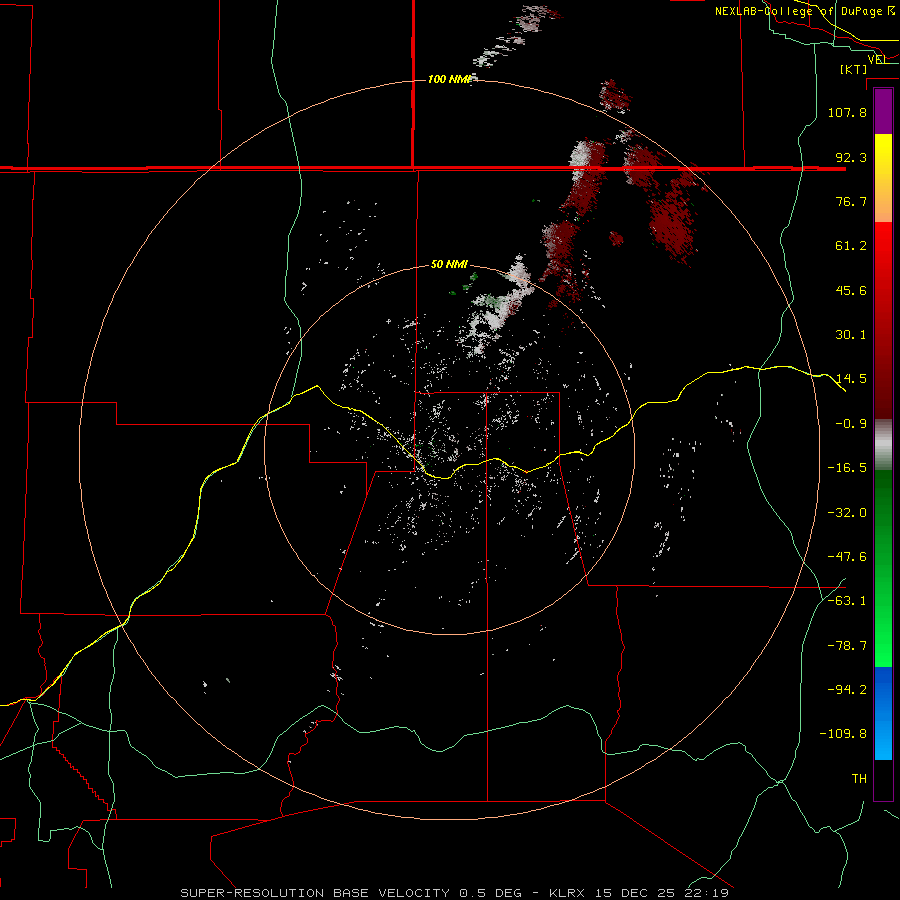The image size is (900, 900).
Task: Click the SUPER-RESOLUTION BASE VELOCITY caption text
Action: (315, 893)
